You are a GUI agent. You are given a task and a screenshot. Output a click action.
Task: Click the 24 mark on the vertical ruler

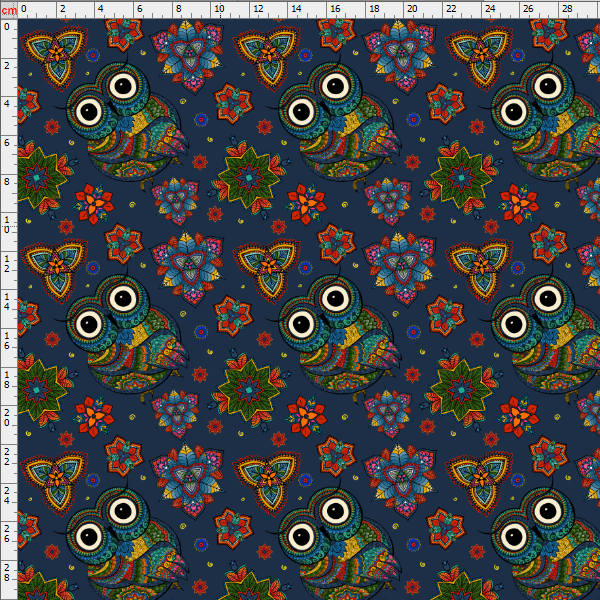[x=7, y=496]
